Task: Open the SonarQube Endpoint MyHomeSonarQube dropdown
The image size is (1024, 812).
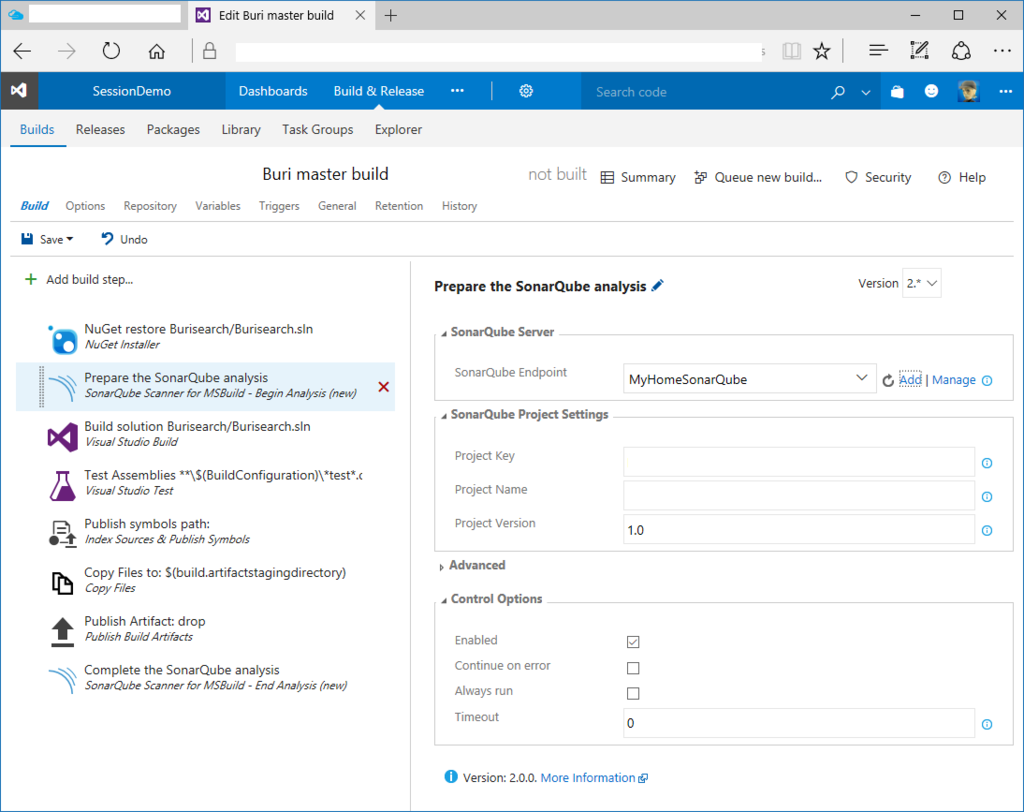Action: click(x=749, y=379)
